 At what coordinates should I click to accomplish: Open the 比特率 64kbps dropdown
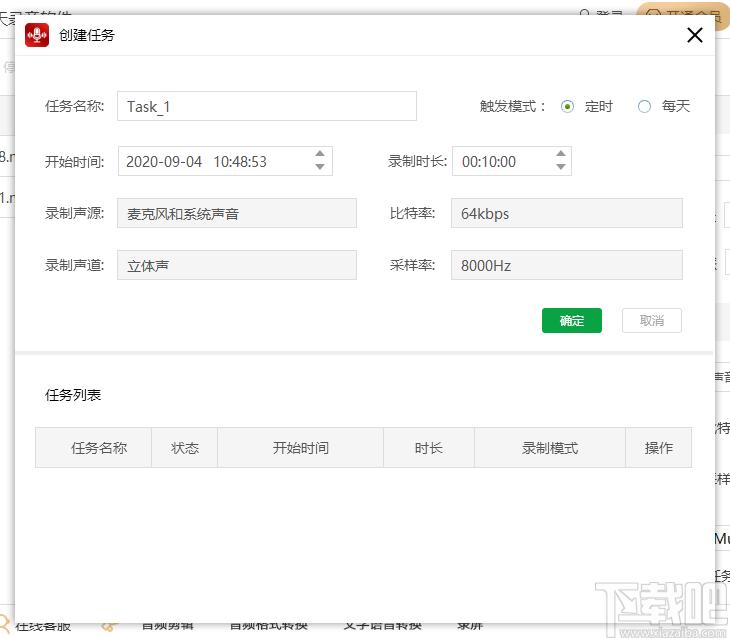click(567, 213)
